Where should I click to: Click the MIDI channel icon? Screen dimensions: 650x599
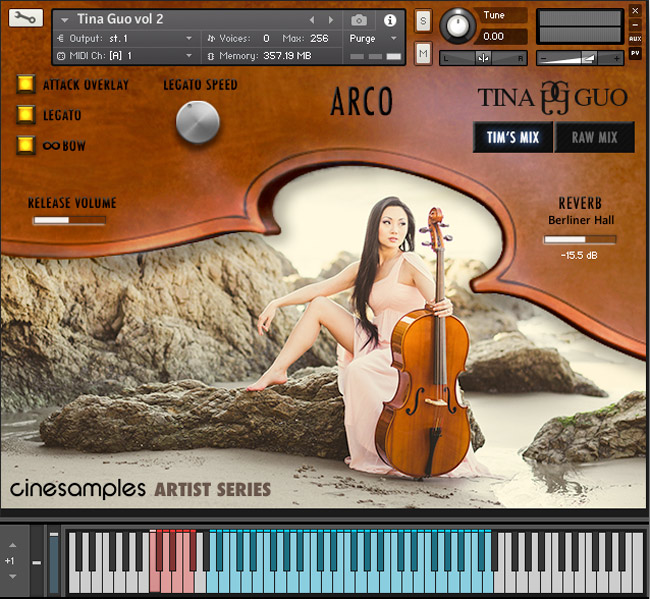click(x=61, y=56)
